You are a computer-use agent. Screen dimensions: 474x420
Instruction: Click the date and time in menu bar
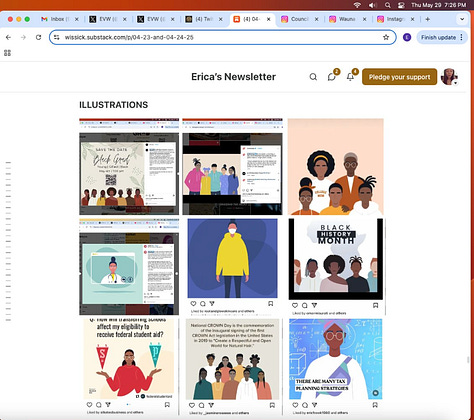click(438, 5)
